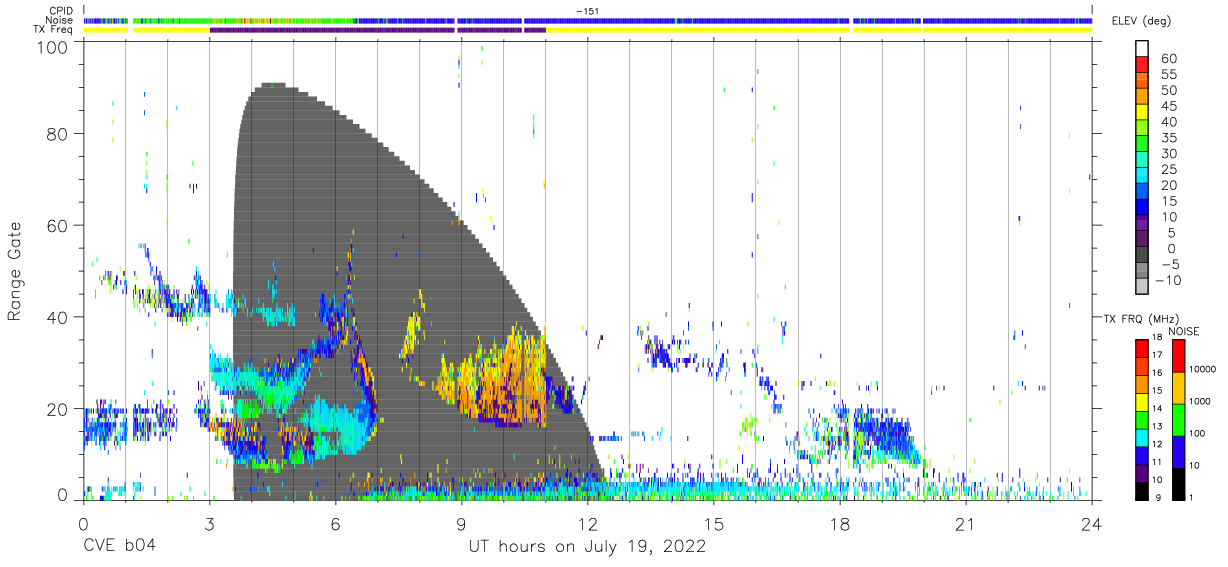Click the purple segment of the top TX Freq strip
This screenshot has width=1228, height=567.
[x=377, y=30]
